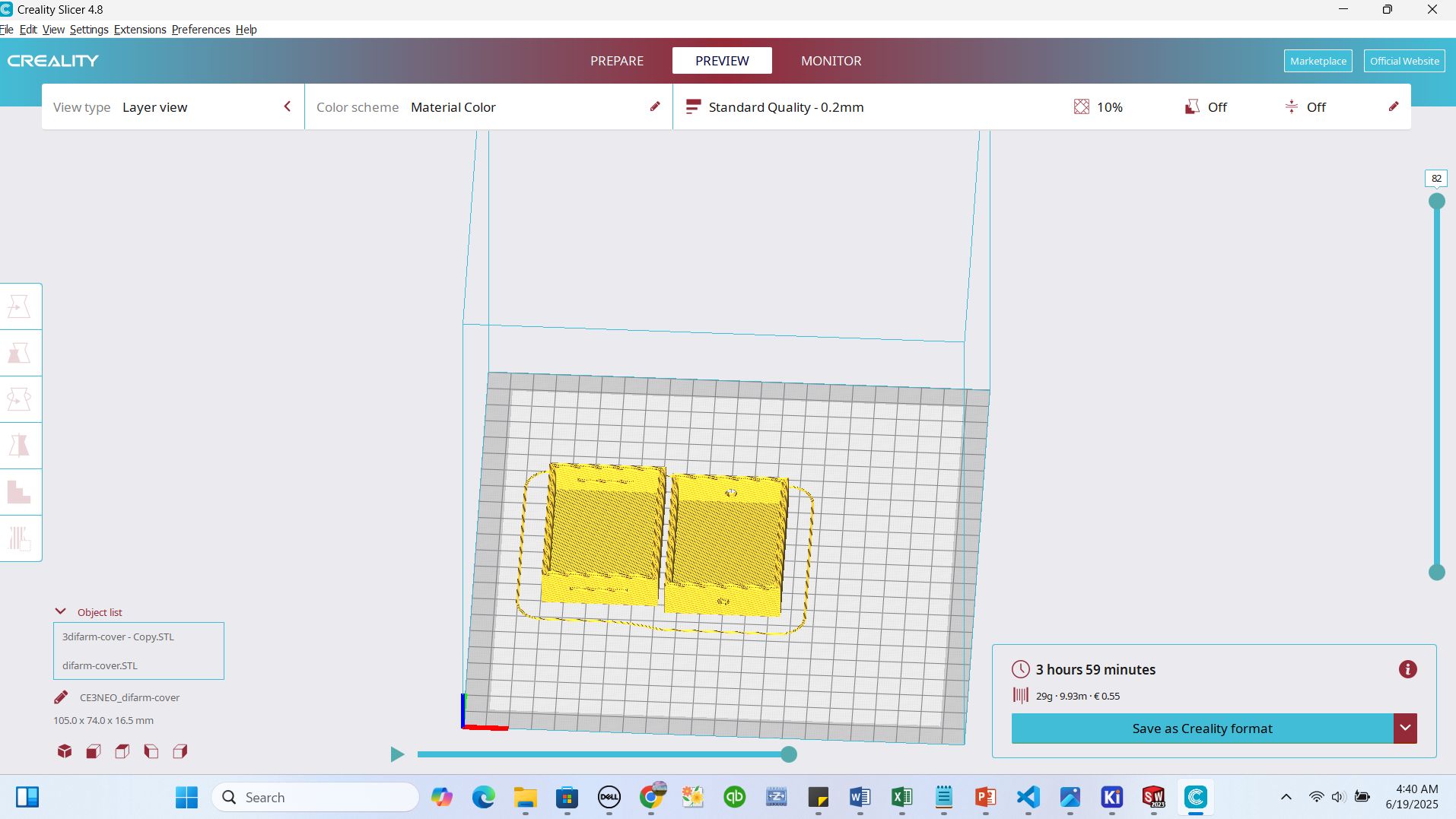Image resolution: width=1456 pixels, height=819 pixels.
Task: Select the Support Blocker tool
Action: (19, 538)
